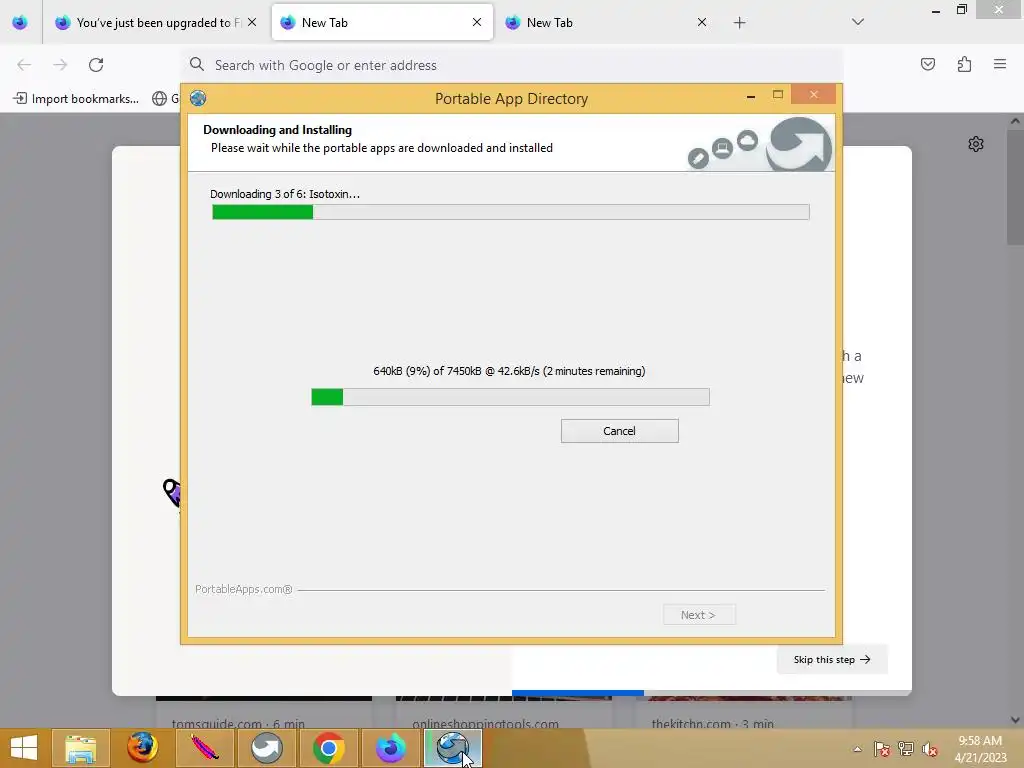This screenshot has width=1024, height=768.
Task: Click the overall green download progress bar
Action: pyautogui.click(x=511, y=212)
